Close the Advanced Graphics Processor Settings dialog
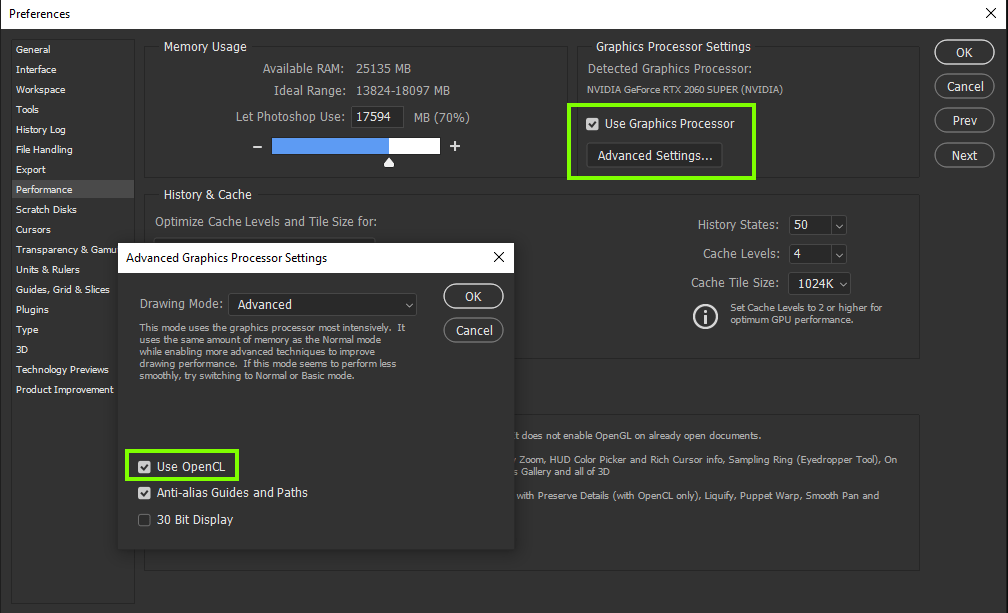The width and height of the screenshot is (1008, 613). (498, 257)
